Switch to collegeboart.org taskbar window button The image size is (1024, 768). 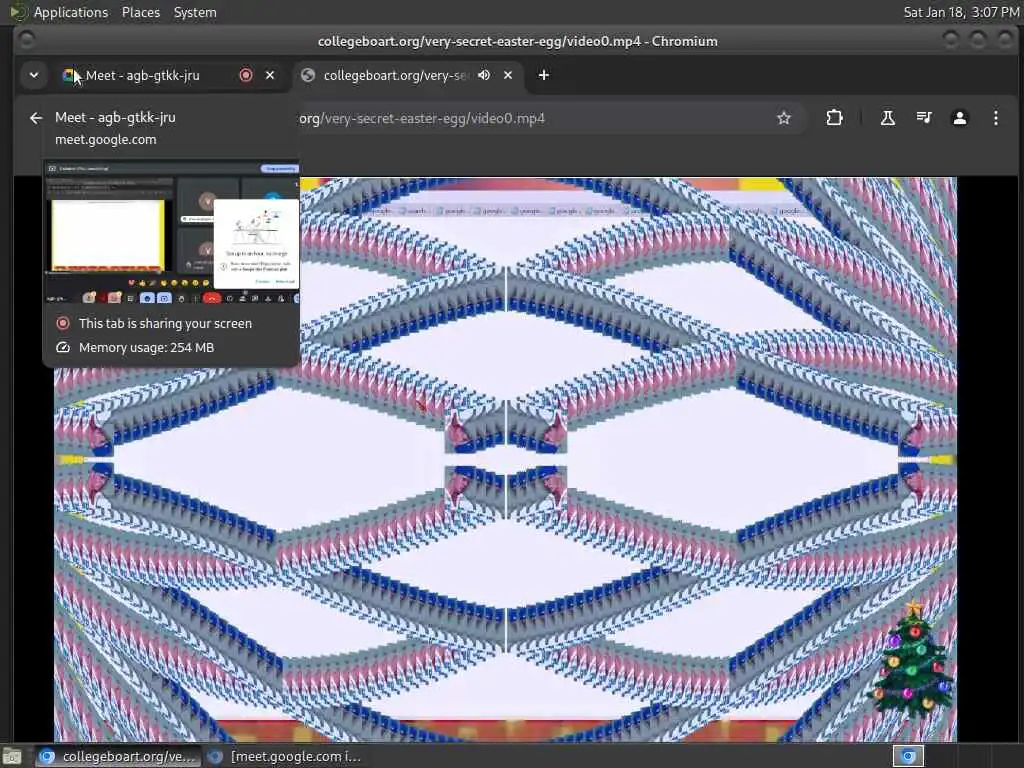click(x=118, y=757)
